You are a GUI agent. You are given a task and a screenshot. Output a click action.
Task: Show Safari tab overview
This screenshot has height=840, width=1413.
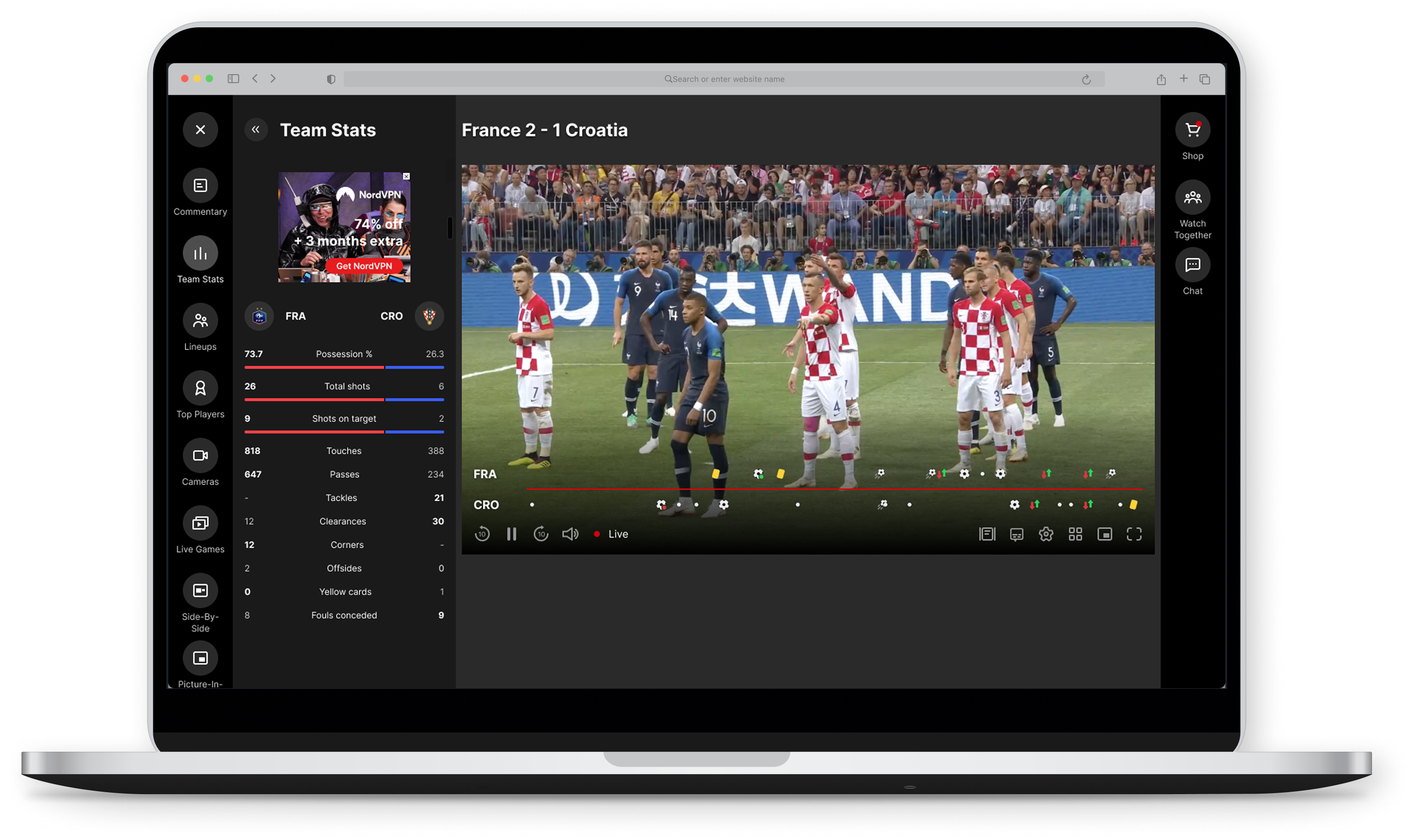(x=1205, y=79)
